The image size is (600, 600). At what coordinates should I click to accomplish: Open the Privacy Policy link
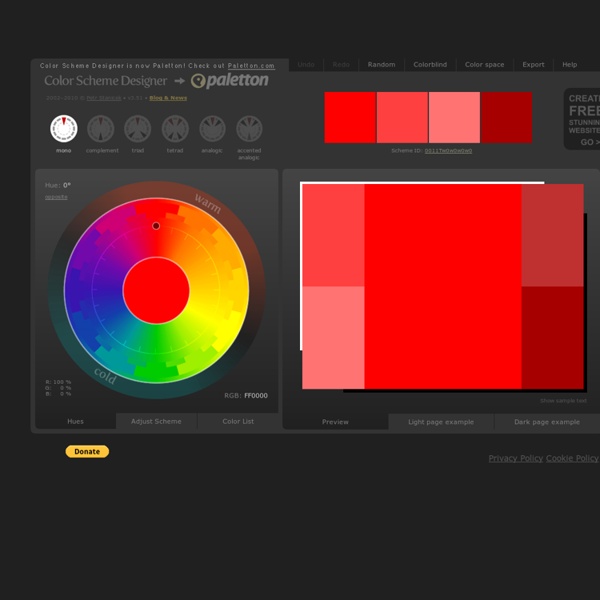coord(515,458)
